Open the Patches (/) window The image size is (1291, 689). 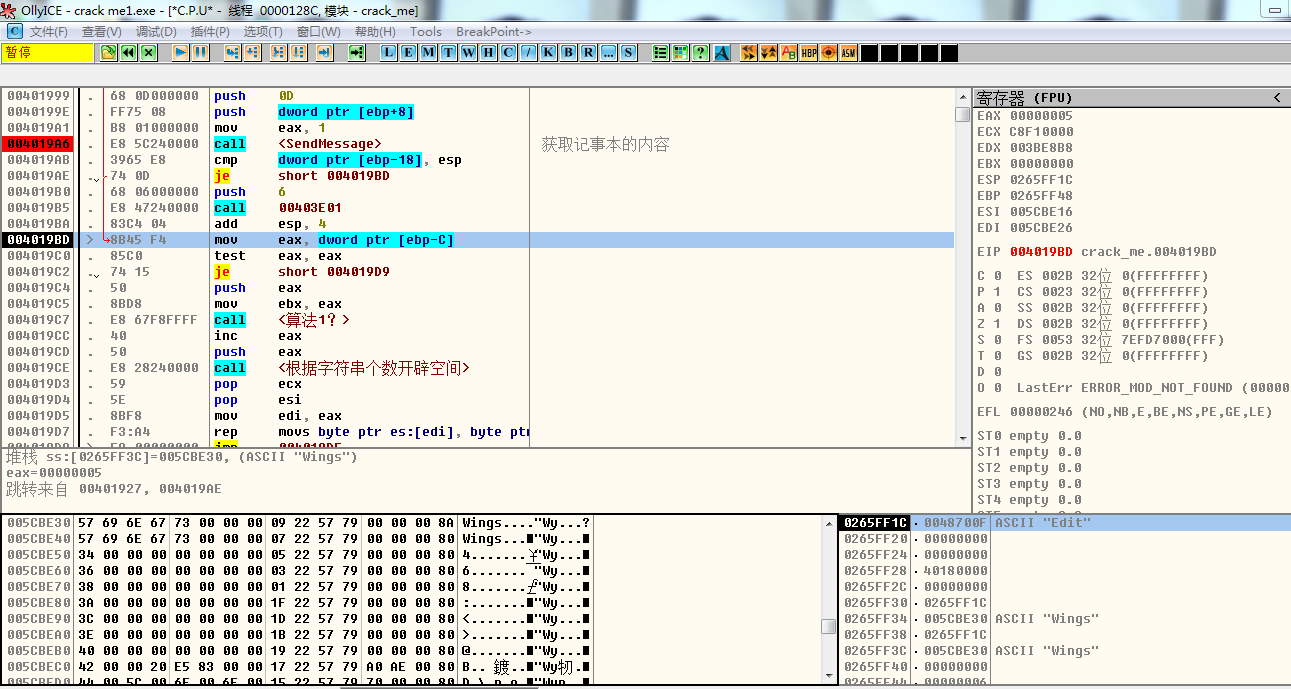[529, 52]
